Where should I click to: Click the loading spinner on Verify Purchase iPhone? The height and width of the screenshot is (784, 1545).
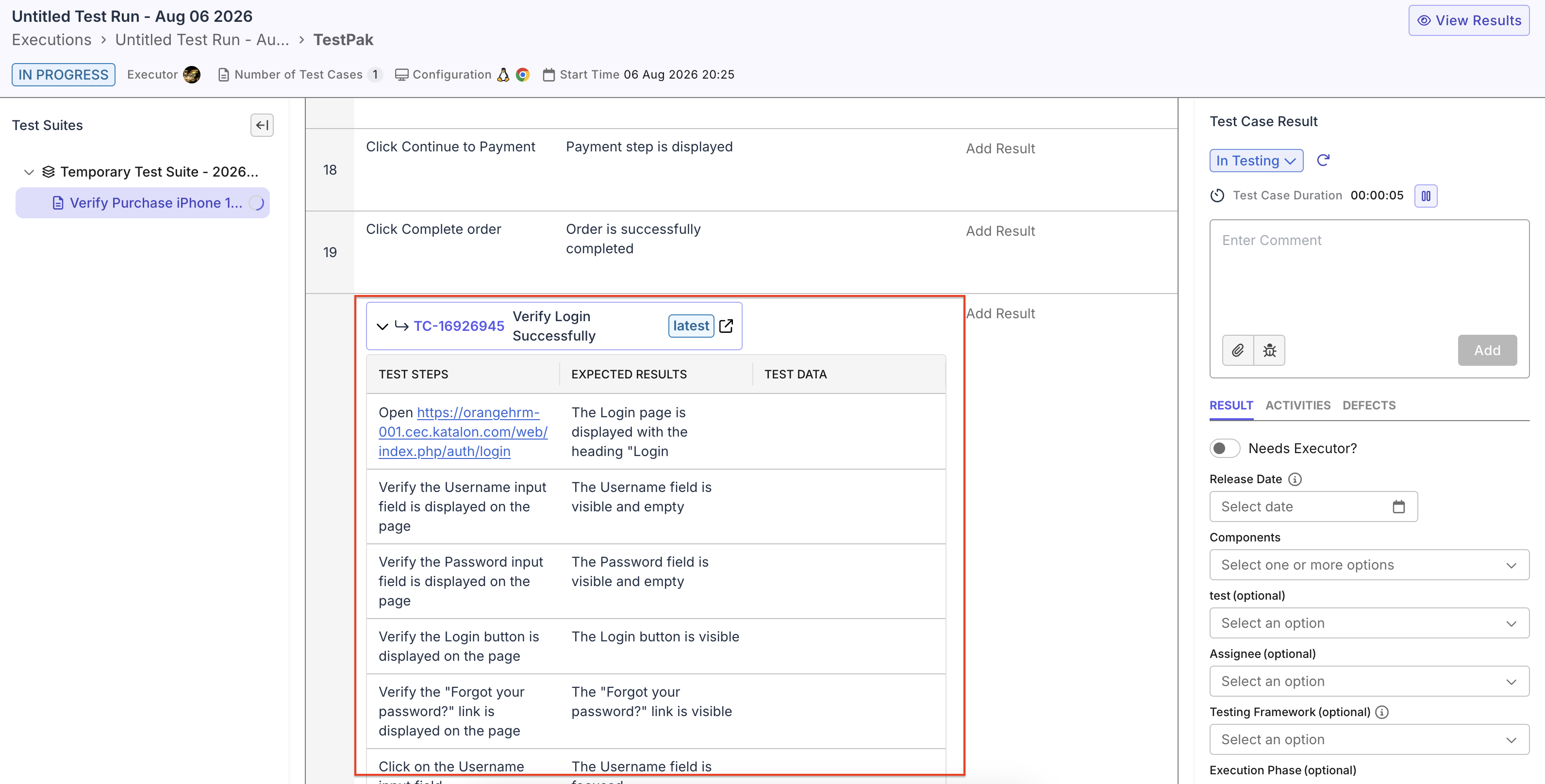[x=257, y=203]
